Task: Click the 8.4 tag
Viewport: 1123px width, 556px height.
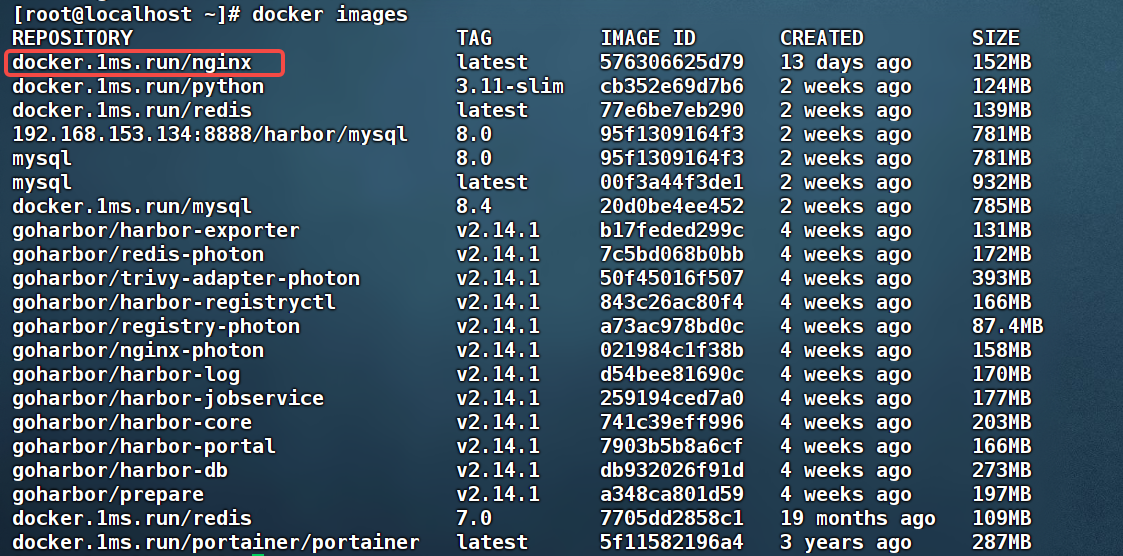Action: [474, 206]
